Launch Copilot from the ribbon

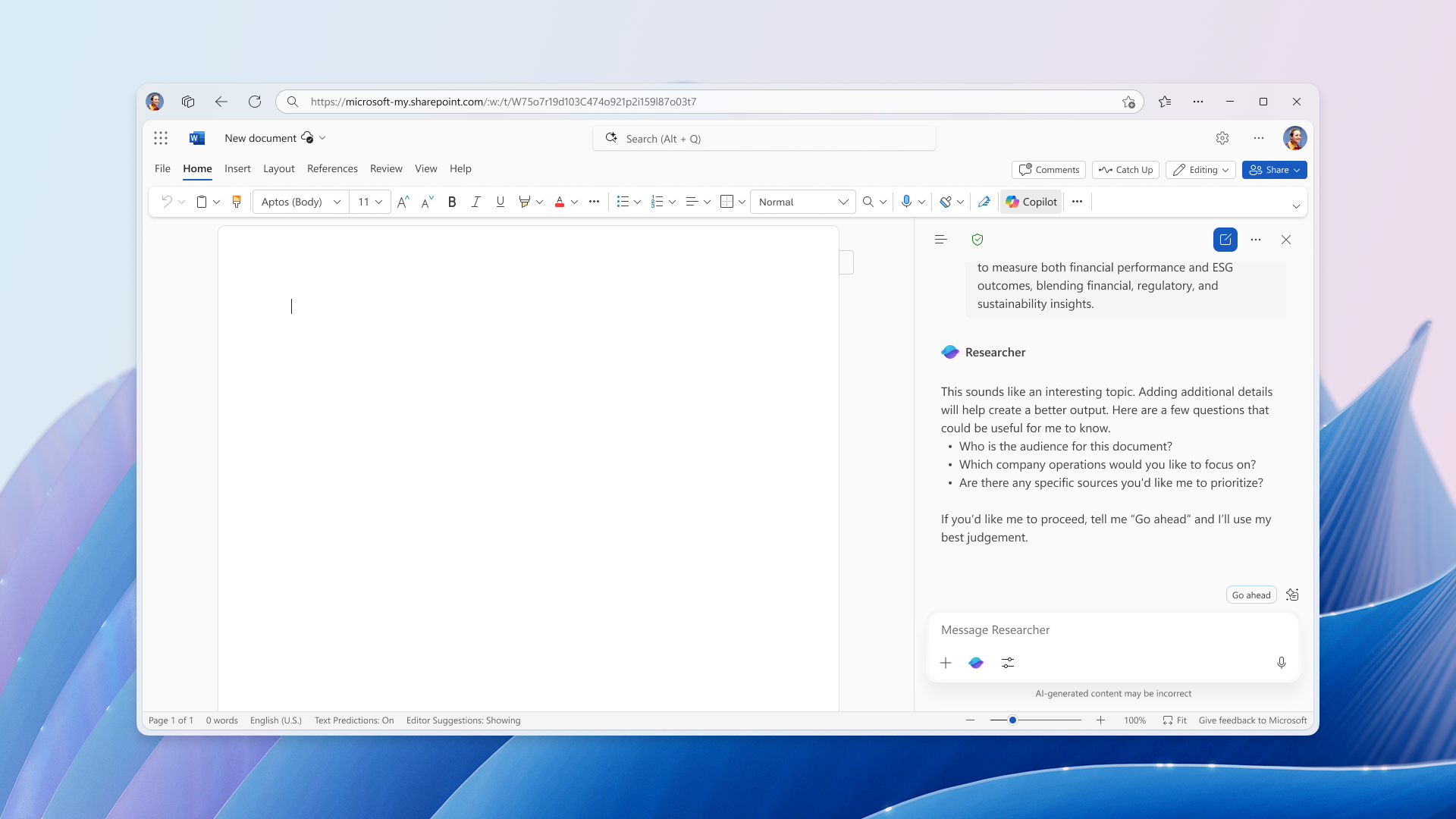coord(1031,202)
